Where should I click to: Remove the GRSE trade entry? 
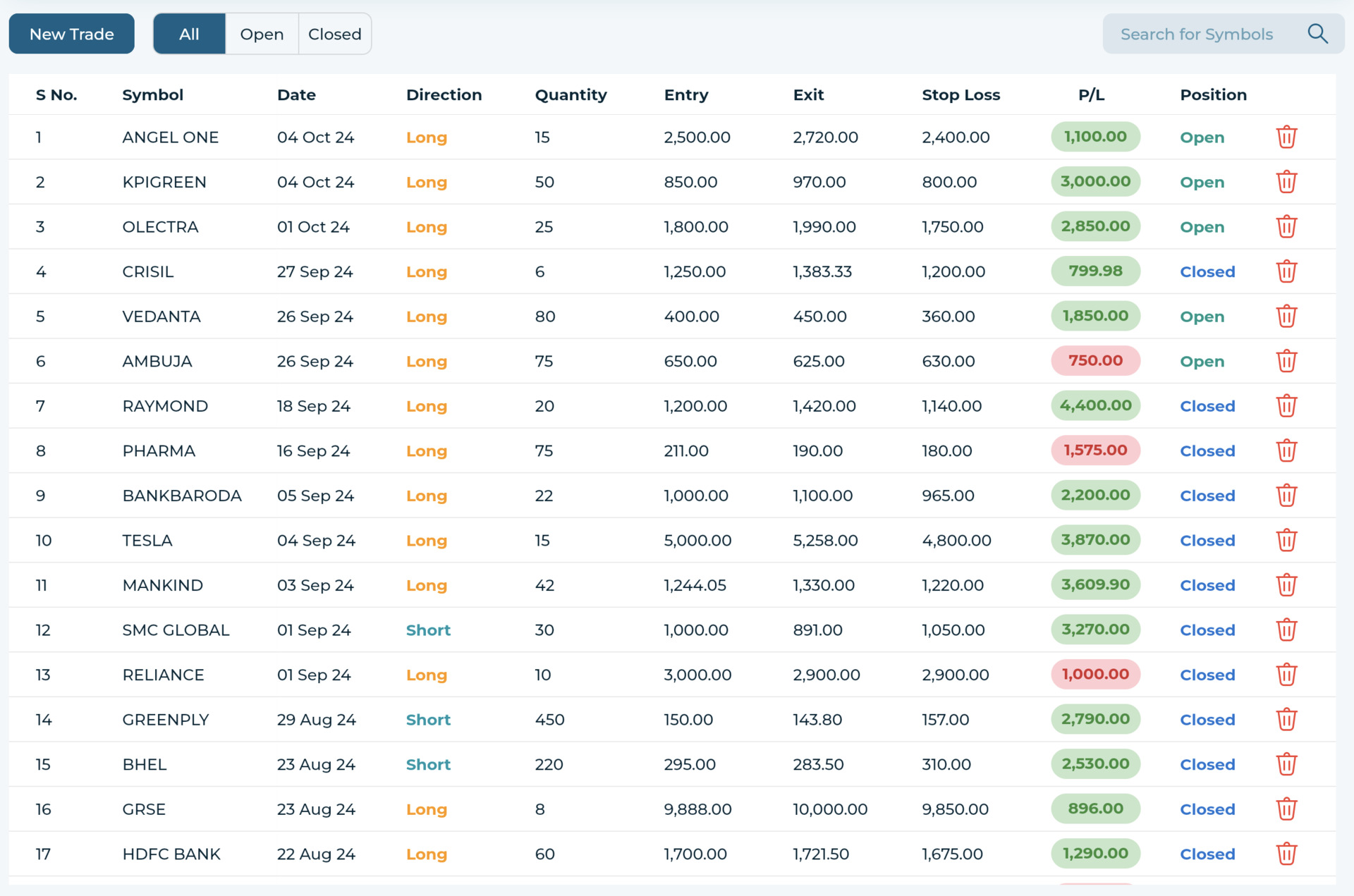point(1286,809)
